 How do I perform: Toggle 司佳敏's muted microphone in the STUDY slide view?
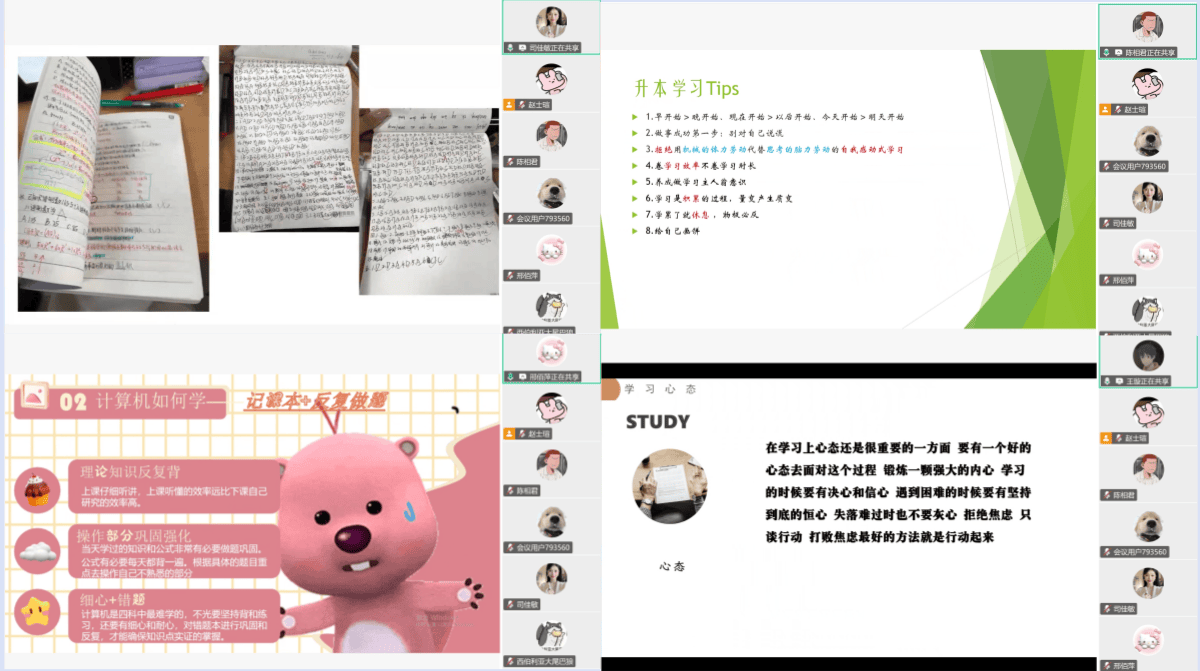[1106, 608]
